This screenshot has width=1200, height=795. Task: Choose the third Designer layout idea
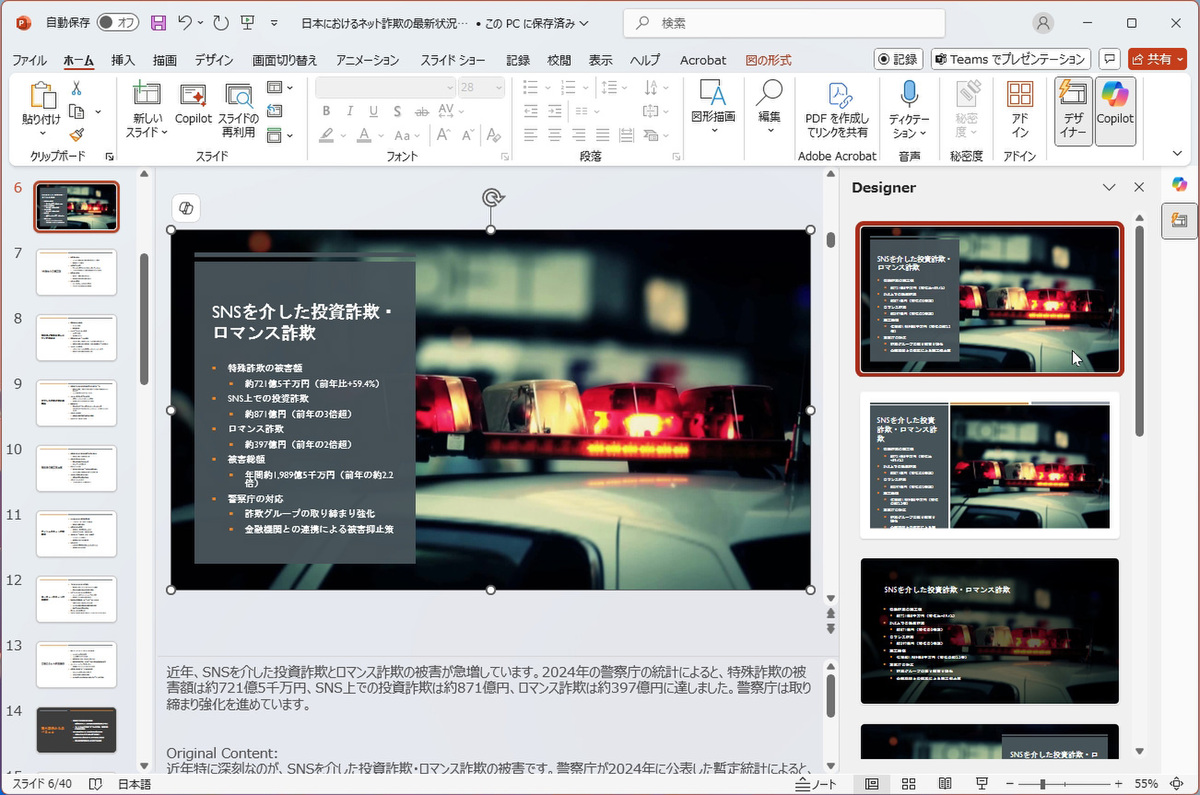click(x=989, y=631)
